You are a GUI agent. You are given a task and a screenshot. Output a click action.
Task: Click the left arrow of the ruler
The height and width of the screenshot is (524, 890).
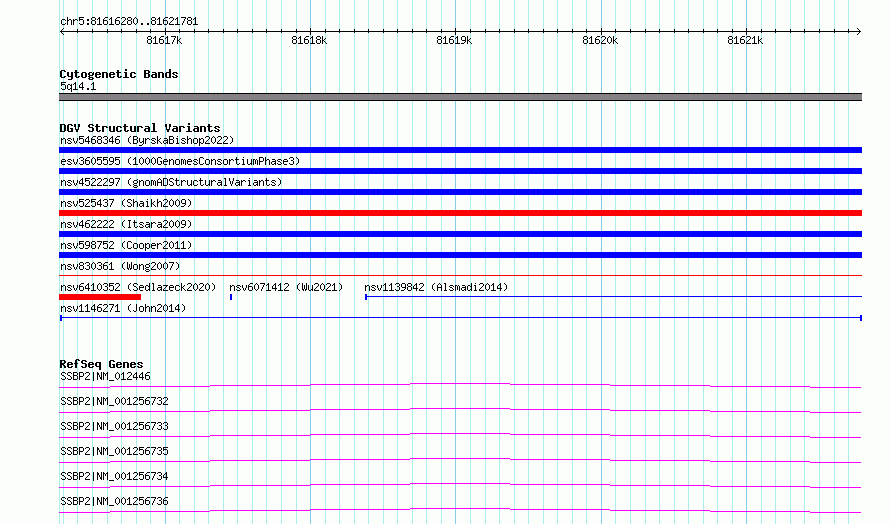62,31
